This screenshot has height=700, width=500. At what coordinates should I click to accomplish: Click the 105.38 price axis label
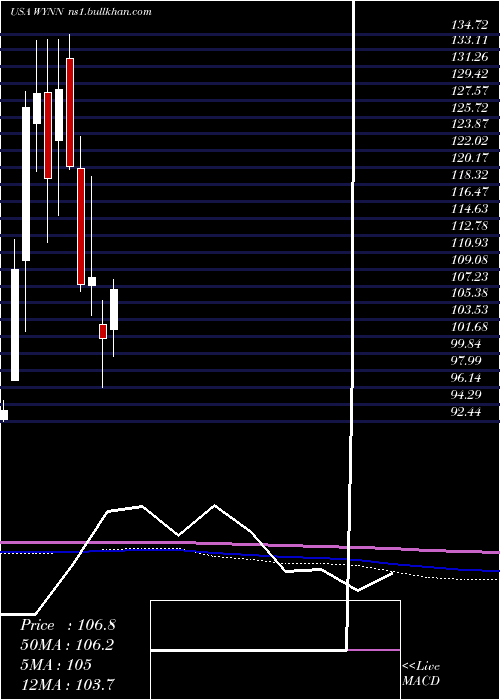coord(470,293)
